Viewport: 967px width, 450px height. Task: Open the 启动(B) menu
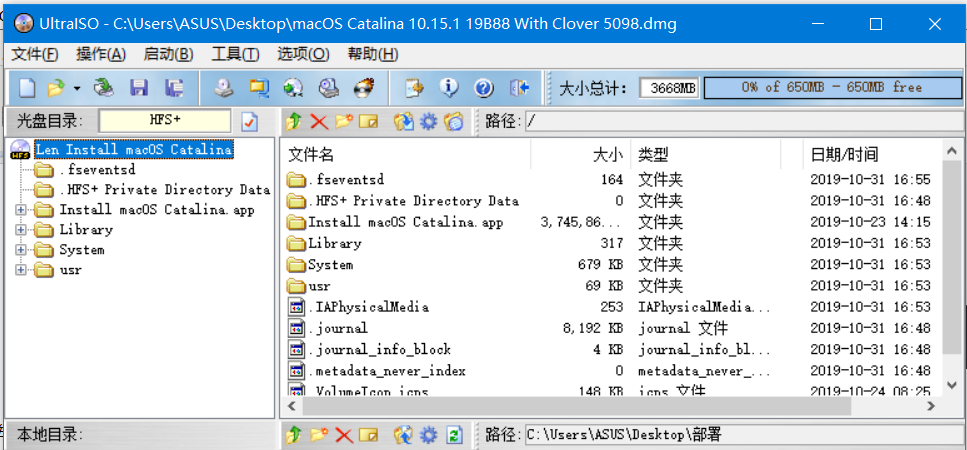(x=168, y=54)
